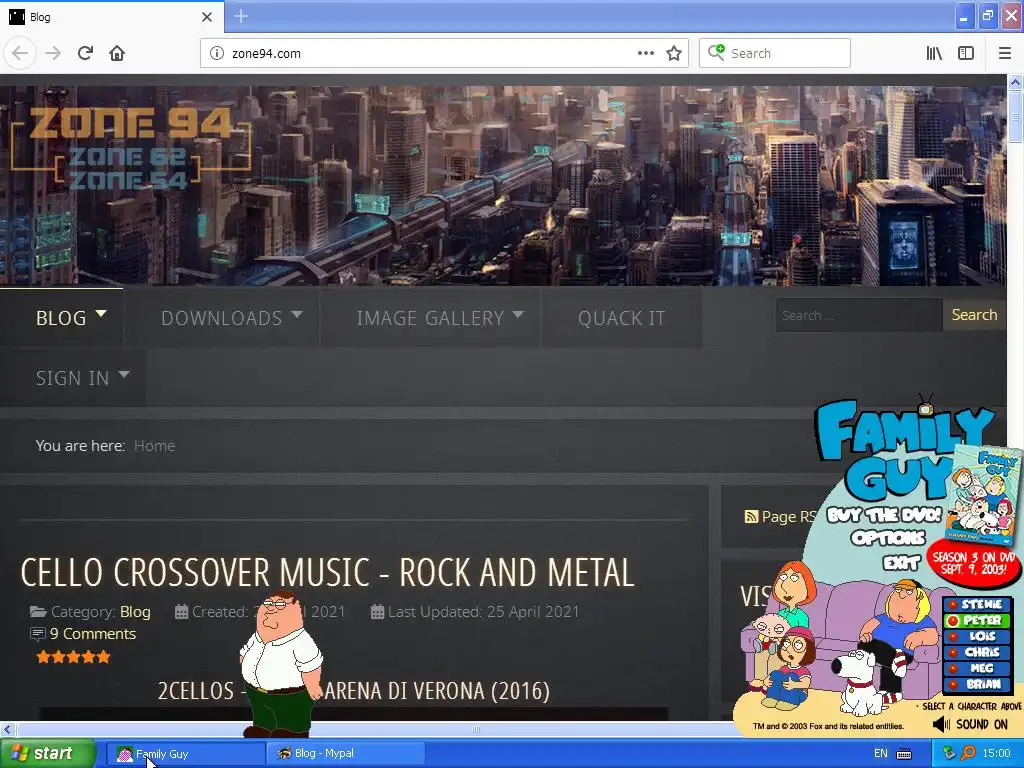The image size is (1024, 768).
Task: Click the browser search magnifier icon
Action: click(716, 52)
